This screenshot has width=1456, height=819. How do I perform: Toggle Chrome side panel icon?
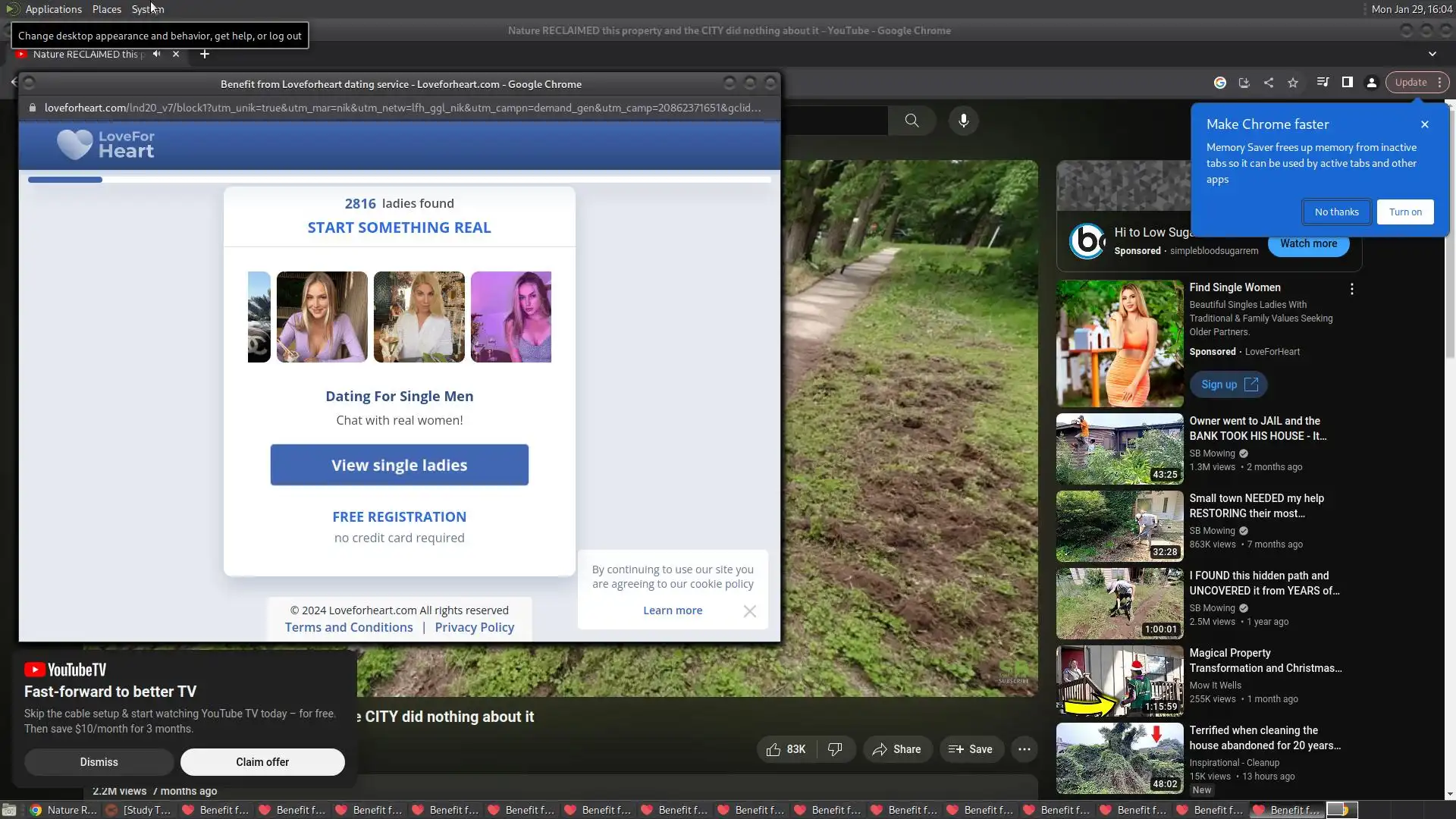tap(1348, 83)
